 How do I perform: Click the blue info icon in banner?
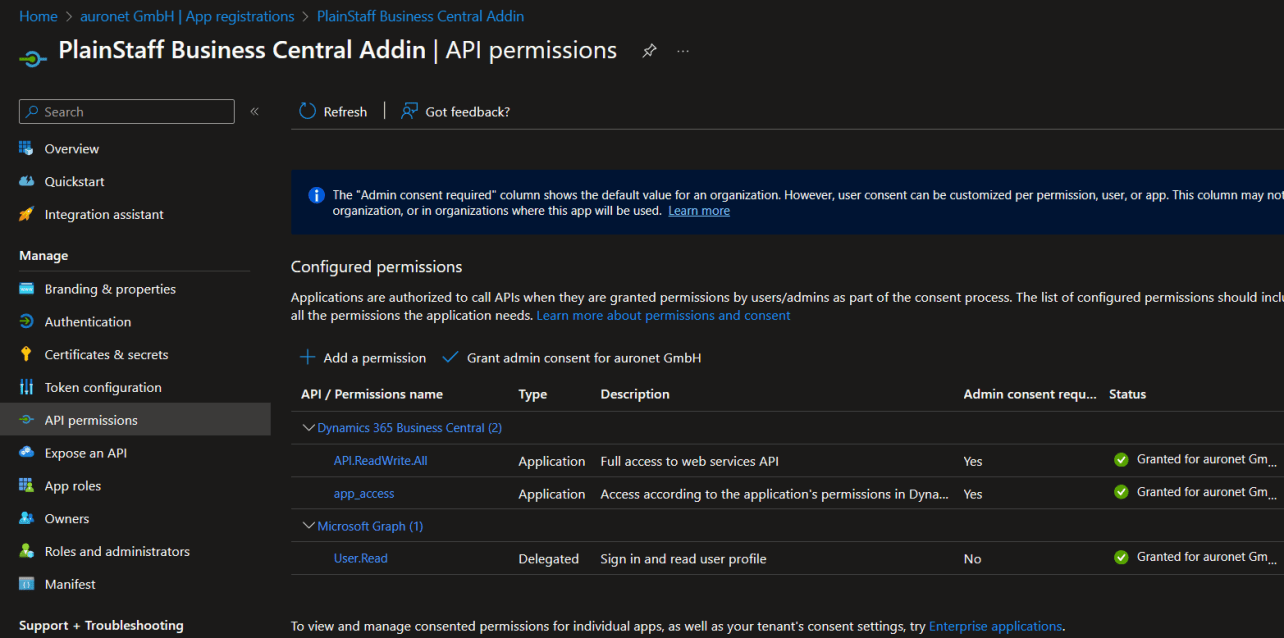(316, 195)
